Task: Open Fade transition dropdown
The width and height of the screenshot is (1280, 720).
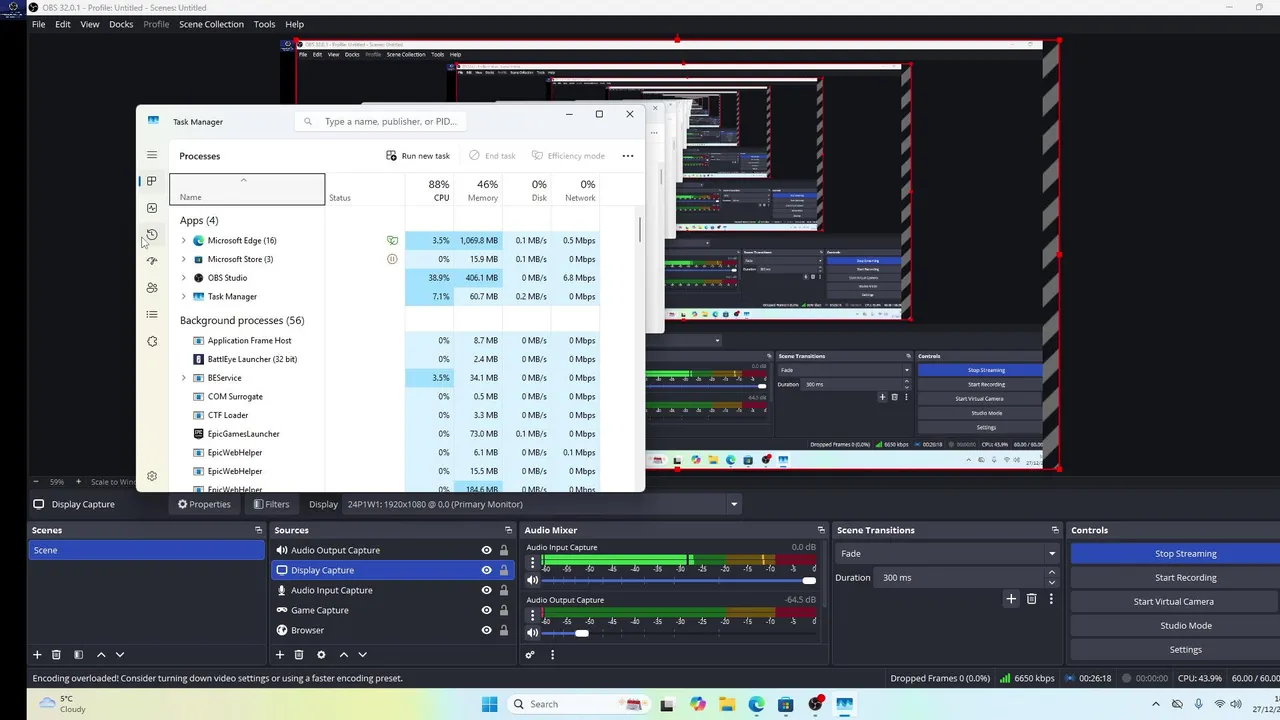Action: (948, 553)
